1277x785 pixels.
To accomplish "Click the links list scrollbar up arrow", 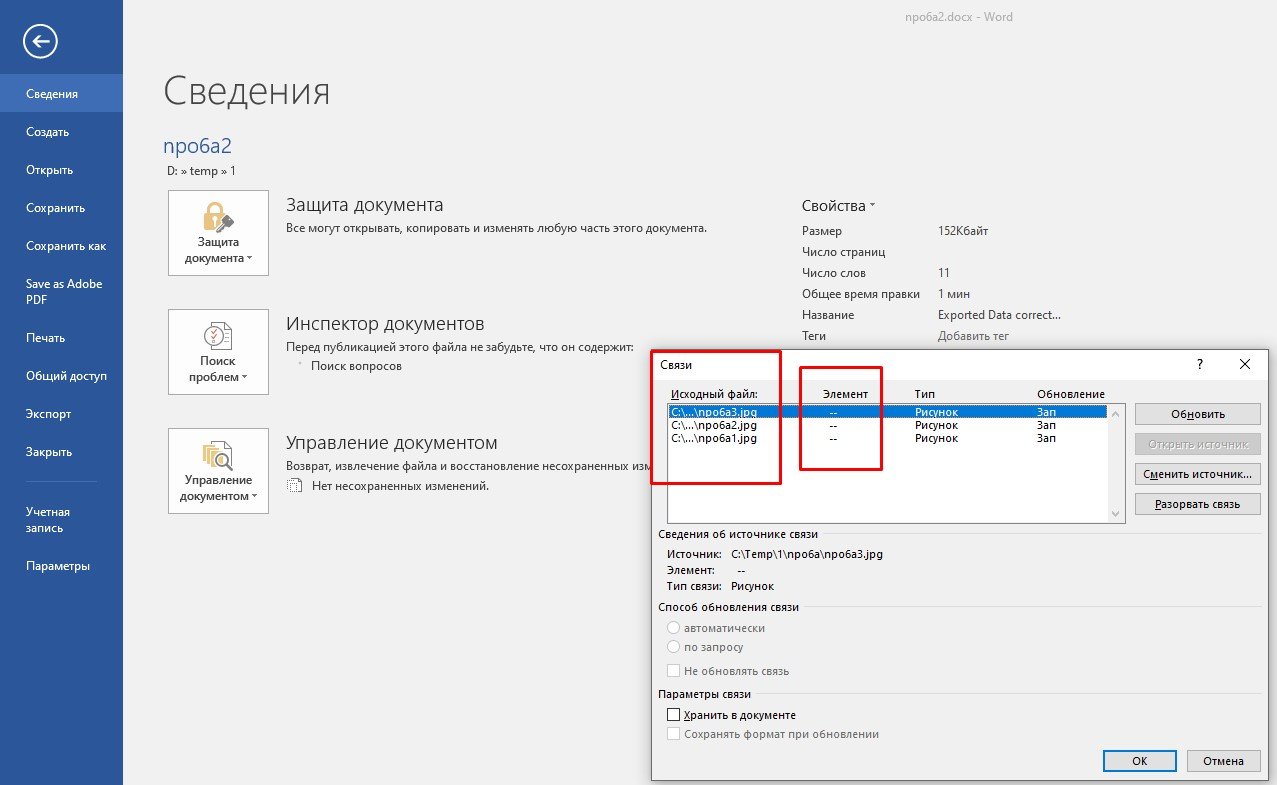I will pyautogui.click(x=1117, y=412).
